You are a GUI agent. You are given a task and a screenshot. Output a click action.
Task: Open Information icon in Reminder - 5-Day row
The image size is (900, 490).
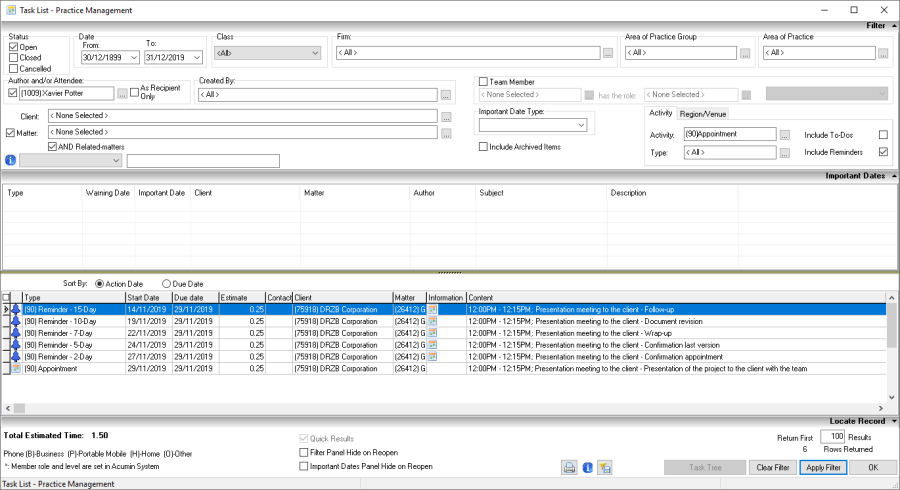click(x=432, y=345)
